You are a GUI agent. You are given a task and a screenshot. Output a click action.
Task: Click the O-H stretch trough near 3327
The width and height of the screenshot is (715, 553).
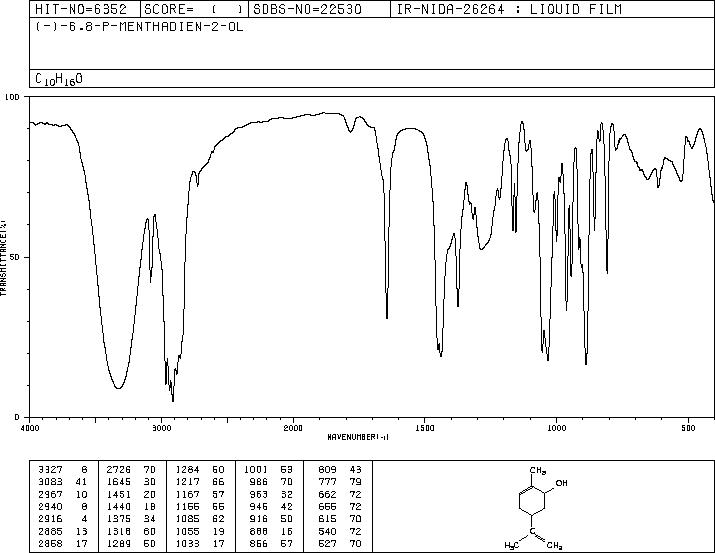118,388
